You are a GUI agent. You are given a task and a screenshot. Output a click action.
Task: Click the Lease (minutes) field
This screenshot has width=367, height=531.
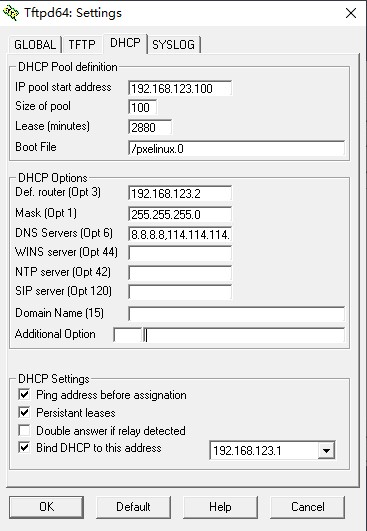coord(150,127)
